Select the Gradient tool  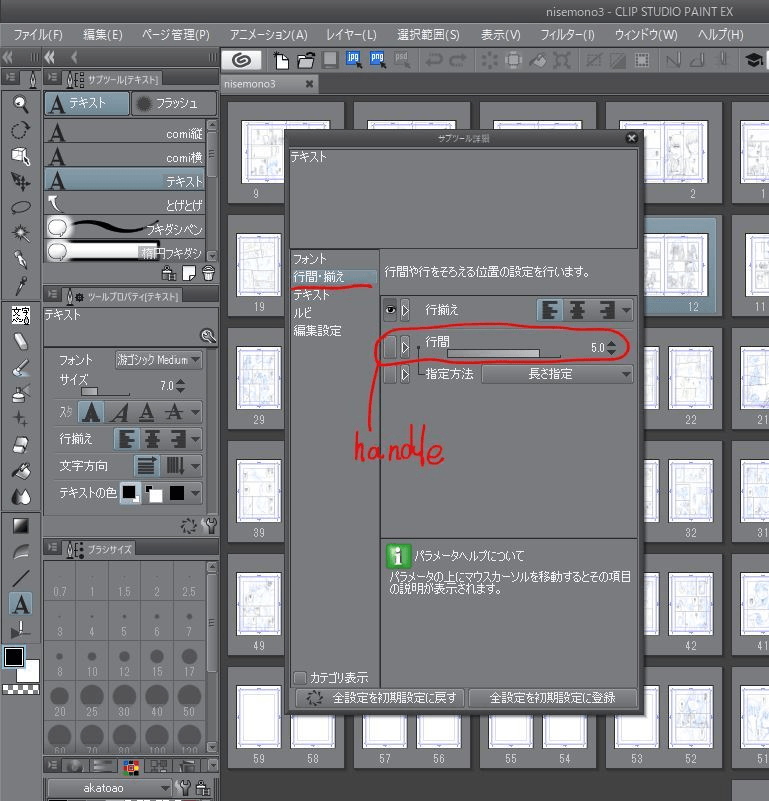coord(20,526)
